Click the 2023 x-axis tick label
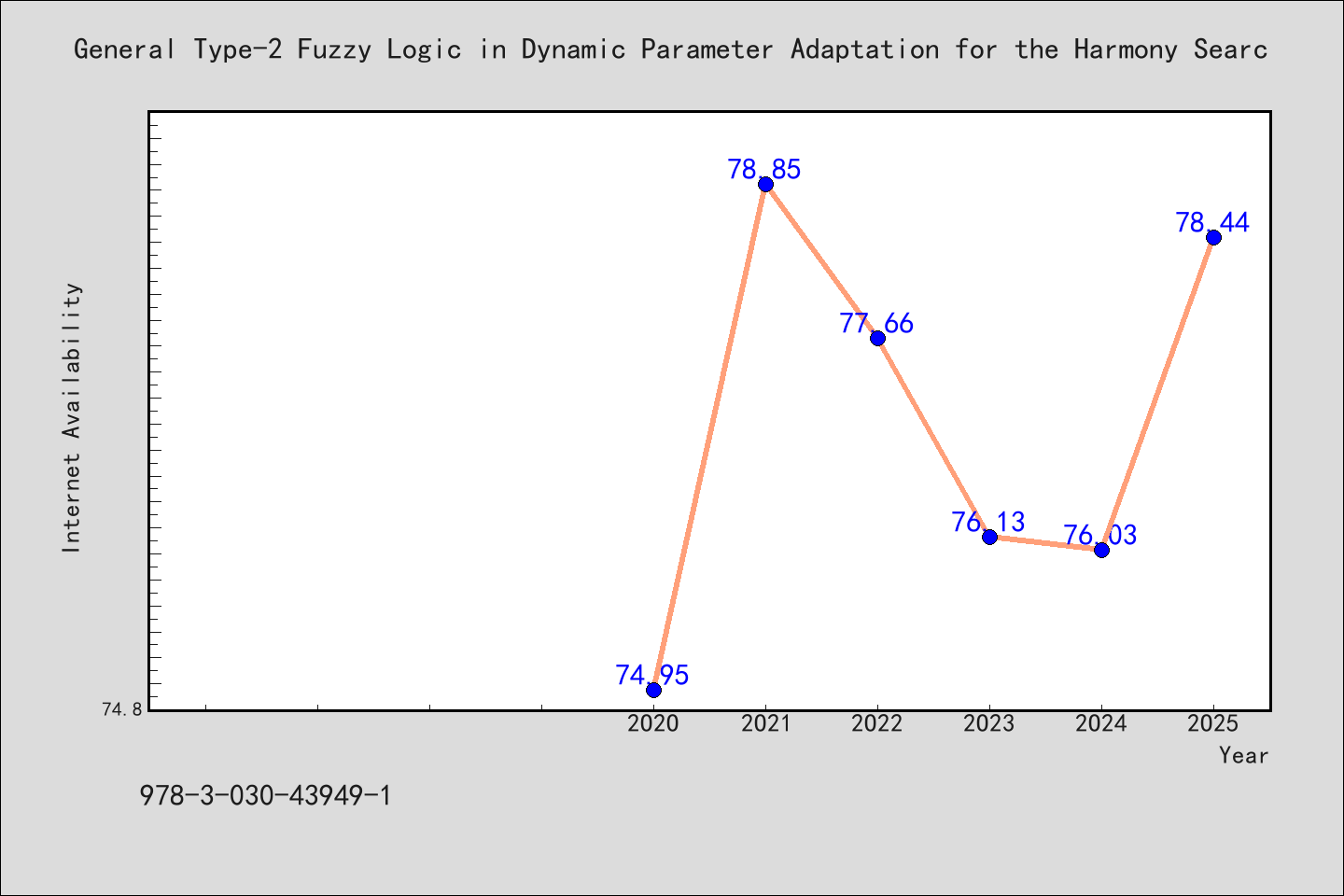Screen dimensions: 1344x896 (x=989, y=723)
